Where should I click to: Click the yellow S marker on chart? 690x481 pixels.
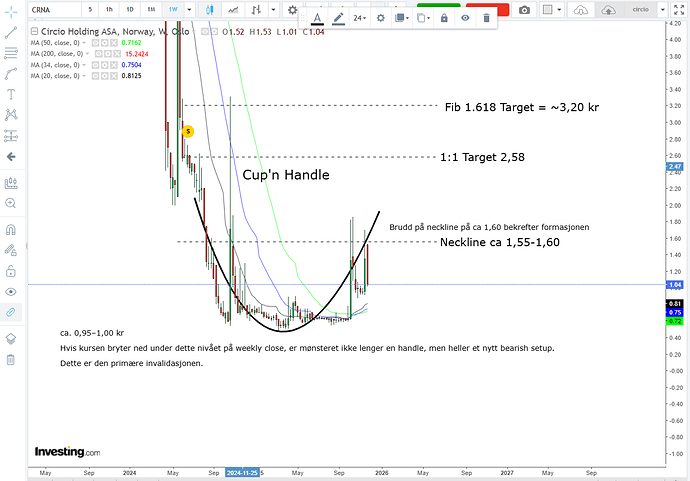pos(188,131)
